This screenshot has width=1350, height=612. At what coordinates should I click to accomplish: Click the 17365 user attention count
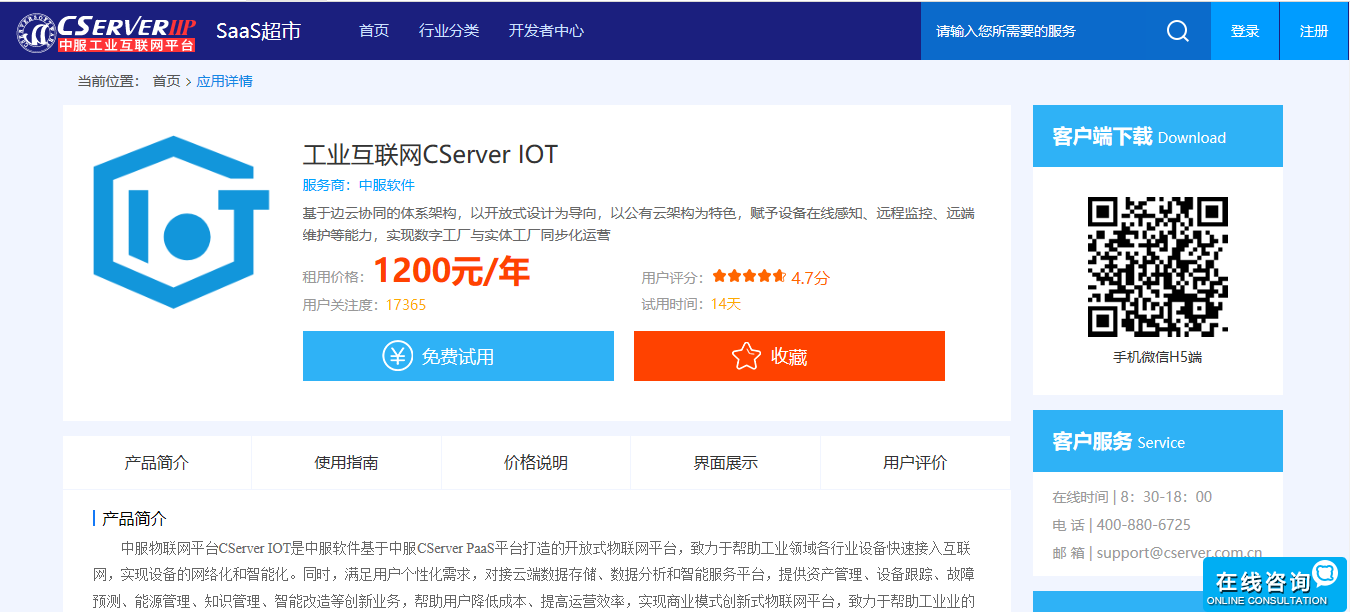406,305
